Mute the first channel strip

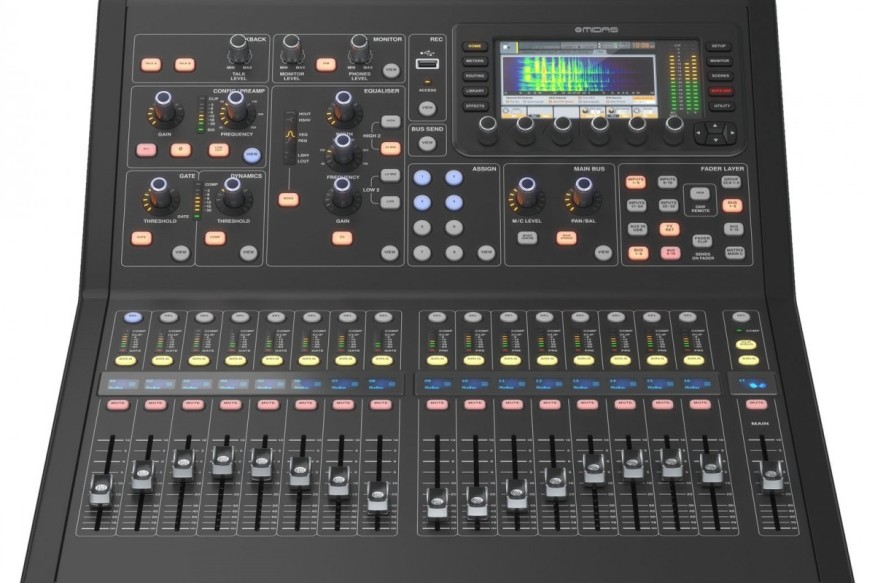tap(117, 404)
